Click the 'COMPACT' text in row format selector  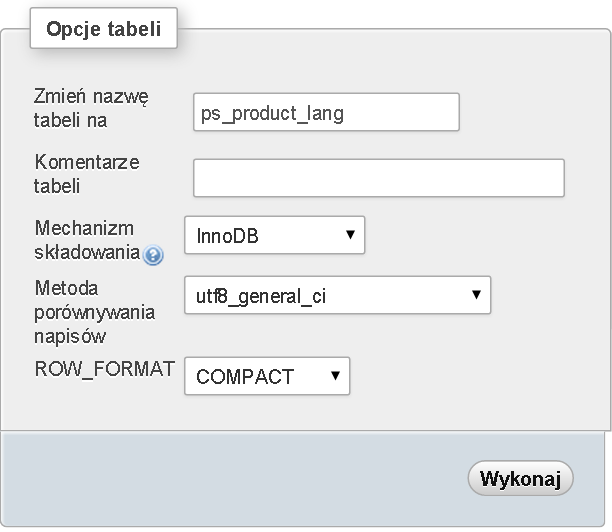245,377
